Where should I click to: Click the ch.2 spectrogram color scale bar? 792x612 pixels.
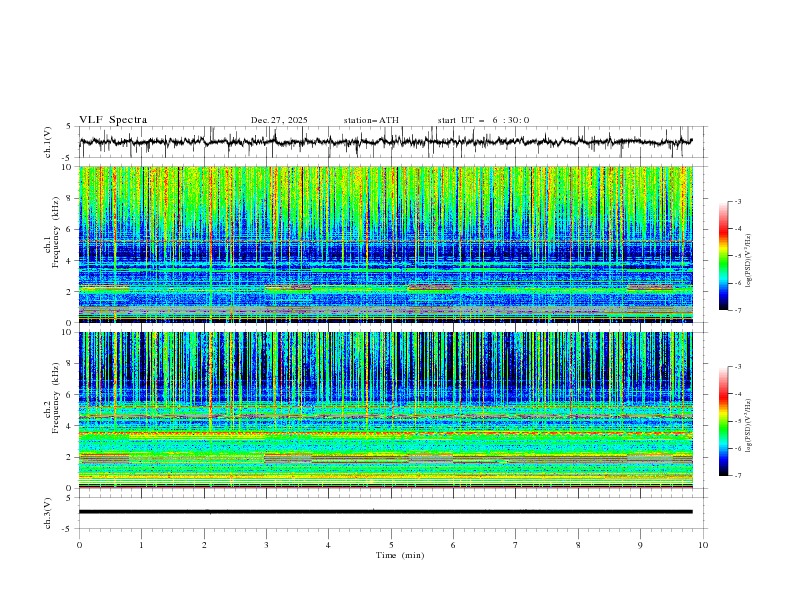(x=723, y=421)
